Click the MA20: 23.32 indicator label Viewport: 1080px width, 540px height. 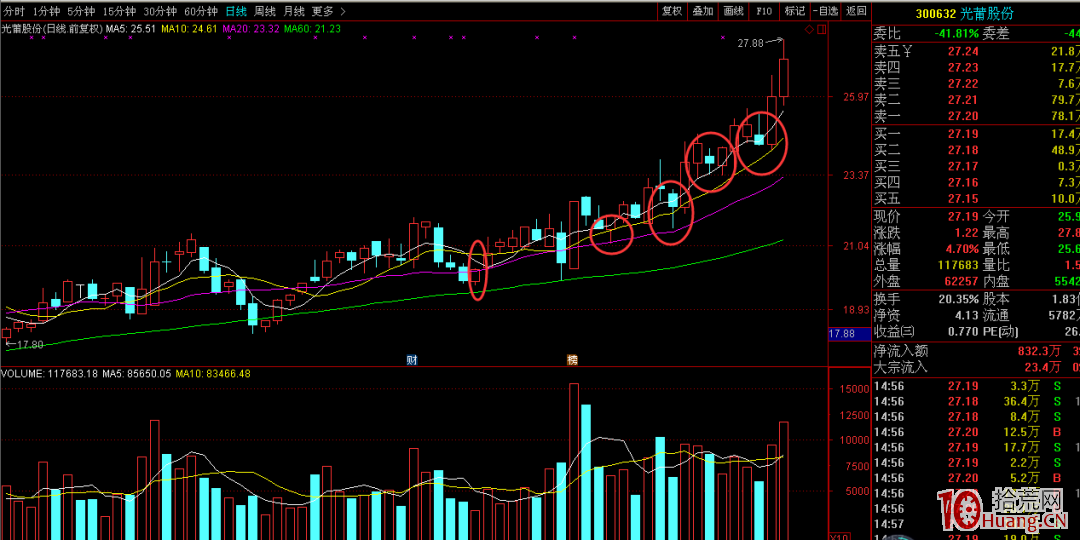click(251, 29)
